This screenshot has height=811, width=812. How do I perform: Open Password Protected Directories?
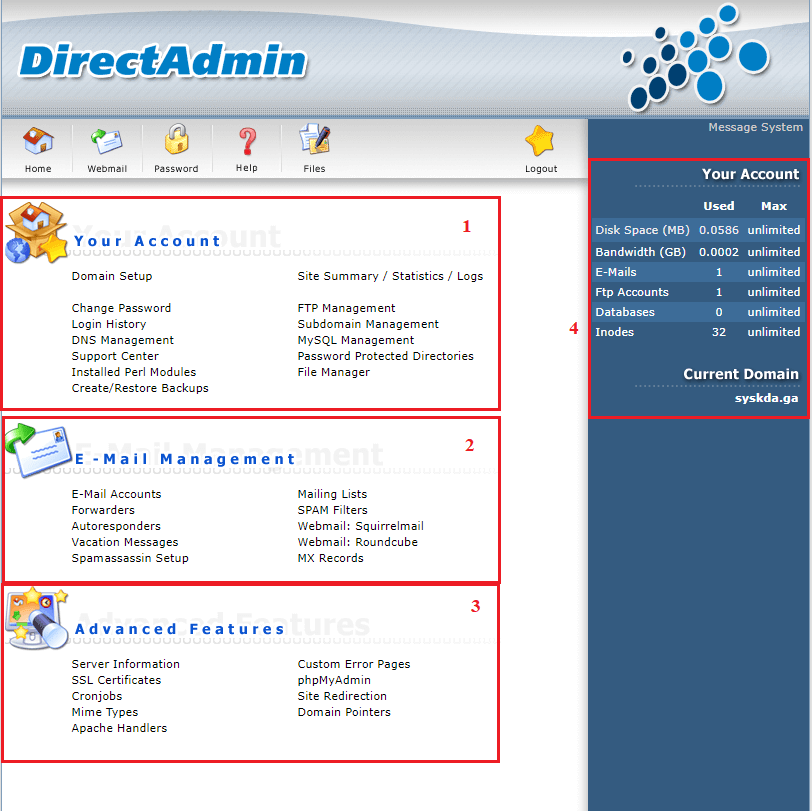(385, 356)
